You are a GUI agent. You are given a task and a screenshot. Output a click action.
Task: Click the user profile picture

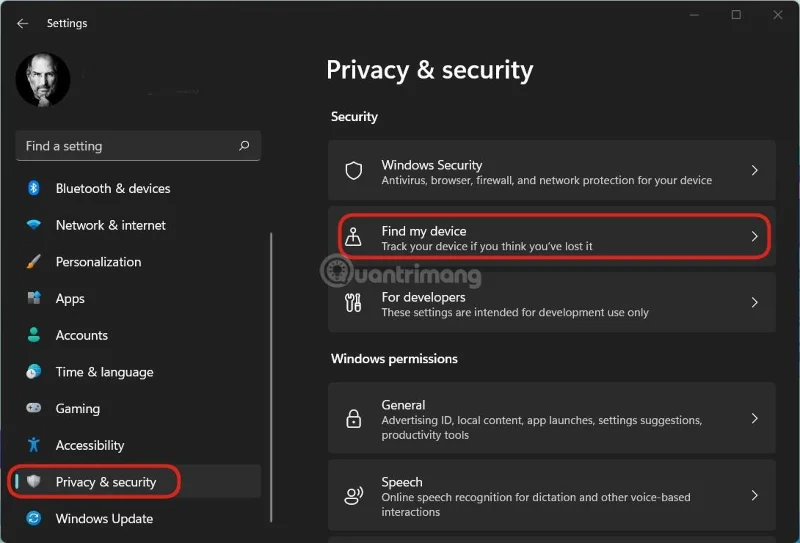click(43, 80)
